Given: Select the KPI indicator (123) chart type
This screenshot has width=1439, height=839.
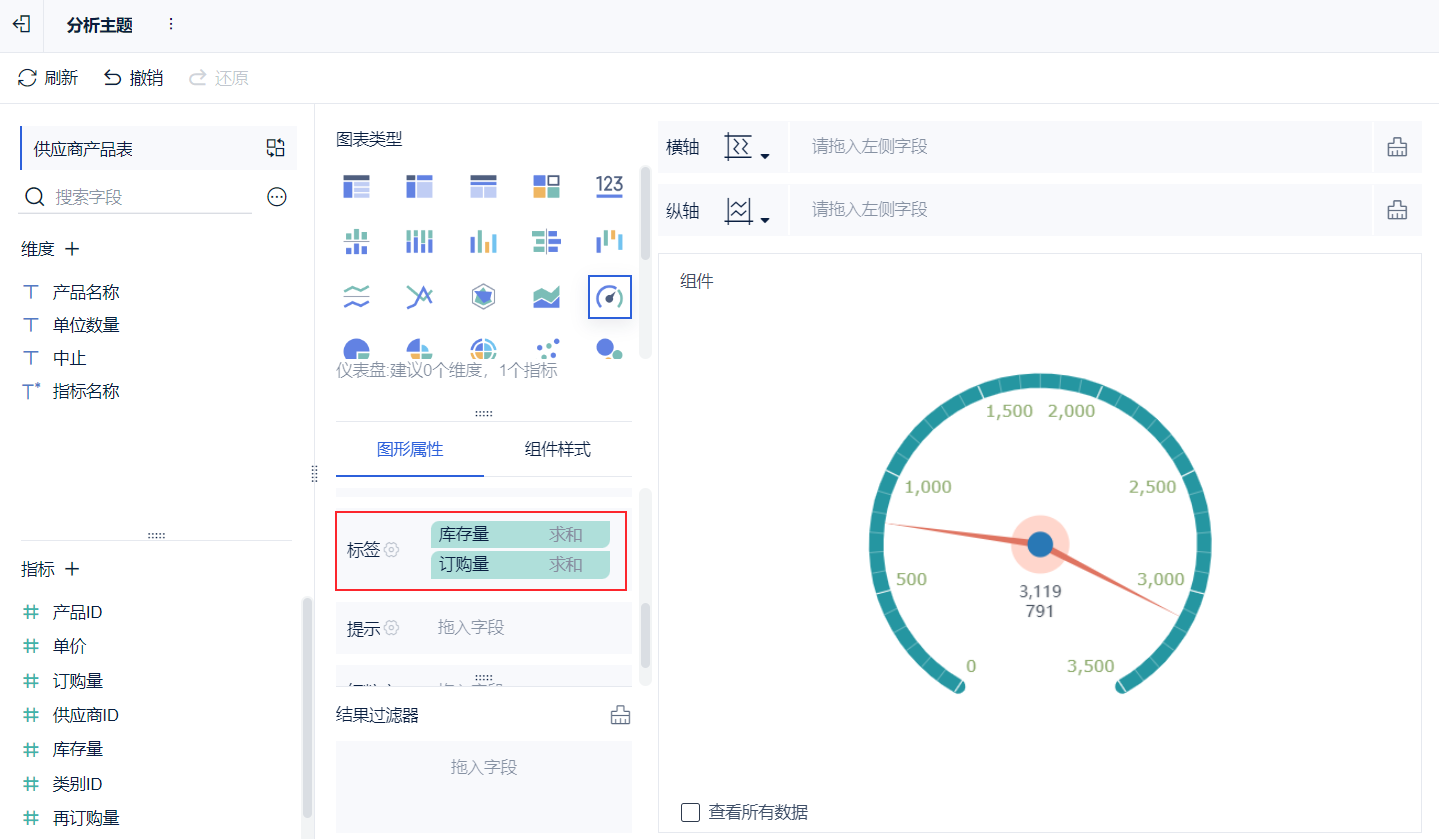Looking at the screenshot, I should 609,186.
